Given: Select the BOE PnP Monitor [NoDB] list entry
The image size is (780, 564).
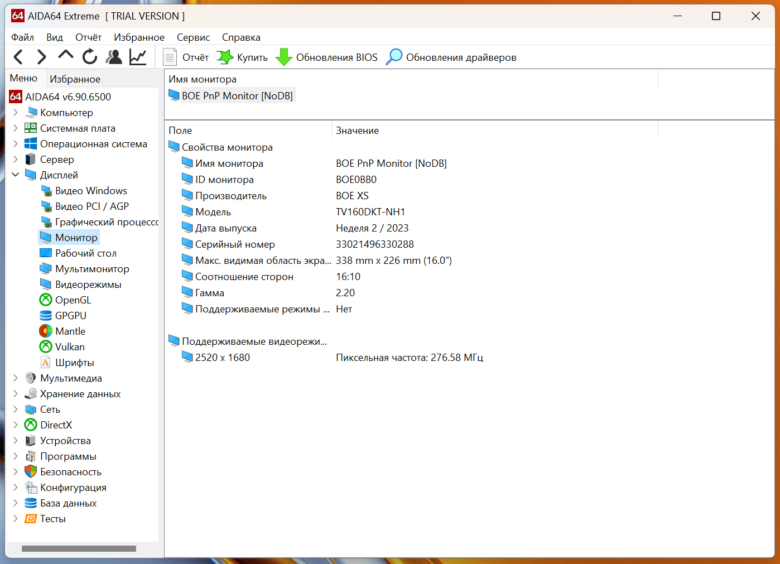Looking at the screenshot, I should click(x=231, y=95).
